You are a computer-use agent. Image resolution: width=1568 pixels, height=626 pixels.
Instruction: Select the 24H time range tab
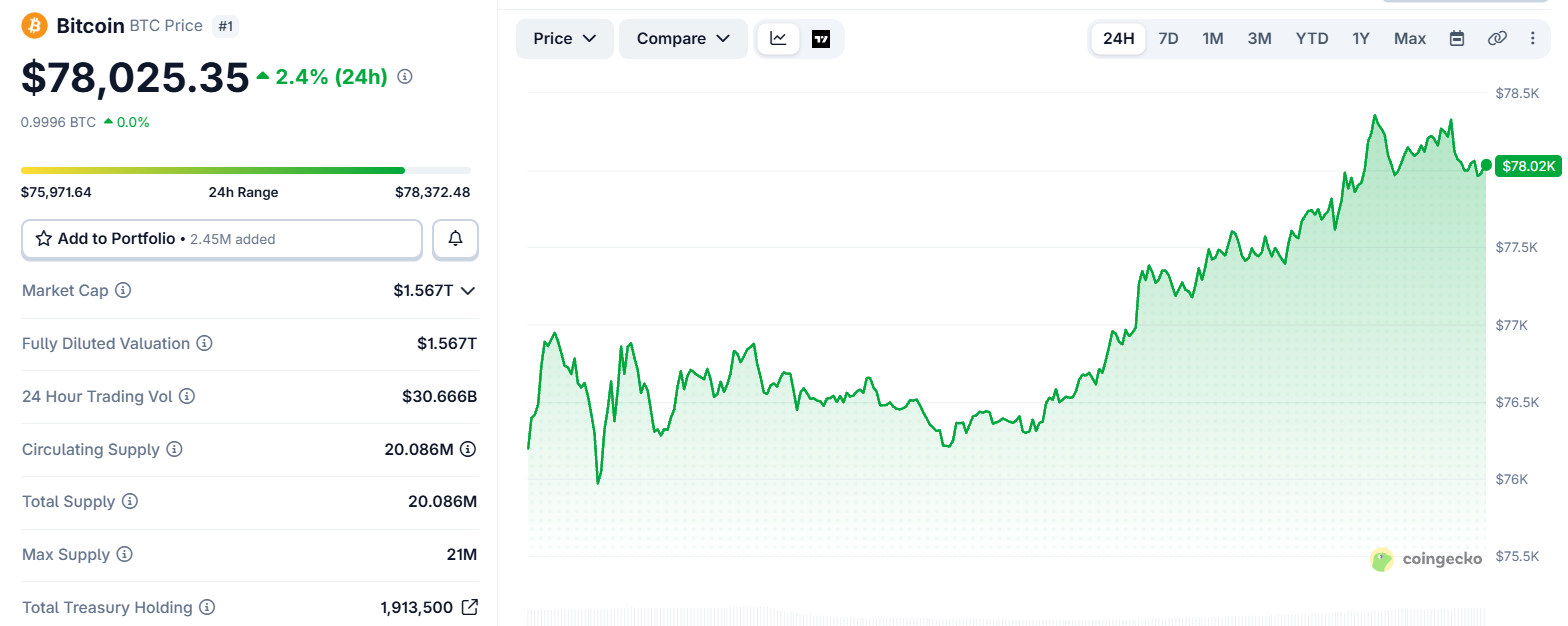(1118, 39)
